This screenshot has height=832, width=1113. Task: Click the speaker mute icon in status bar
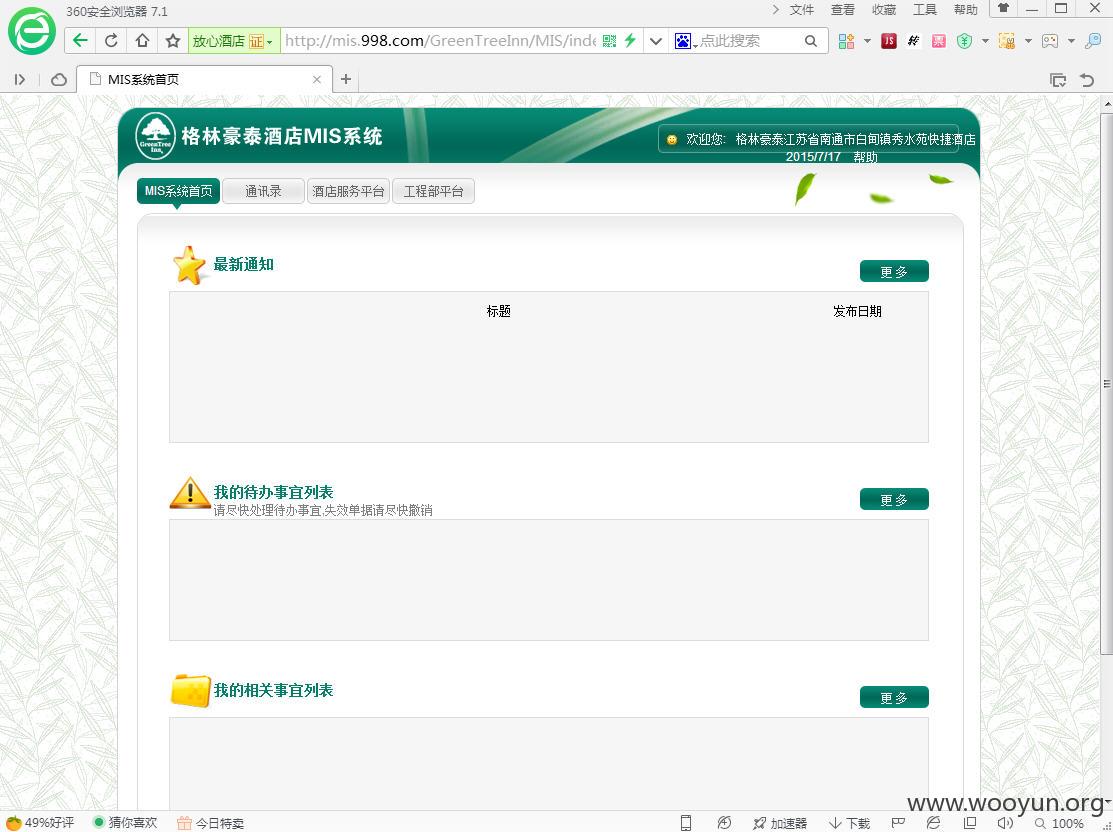click(x=1004, y=823)
